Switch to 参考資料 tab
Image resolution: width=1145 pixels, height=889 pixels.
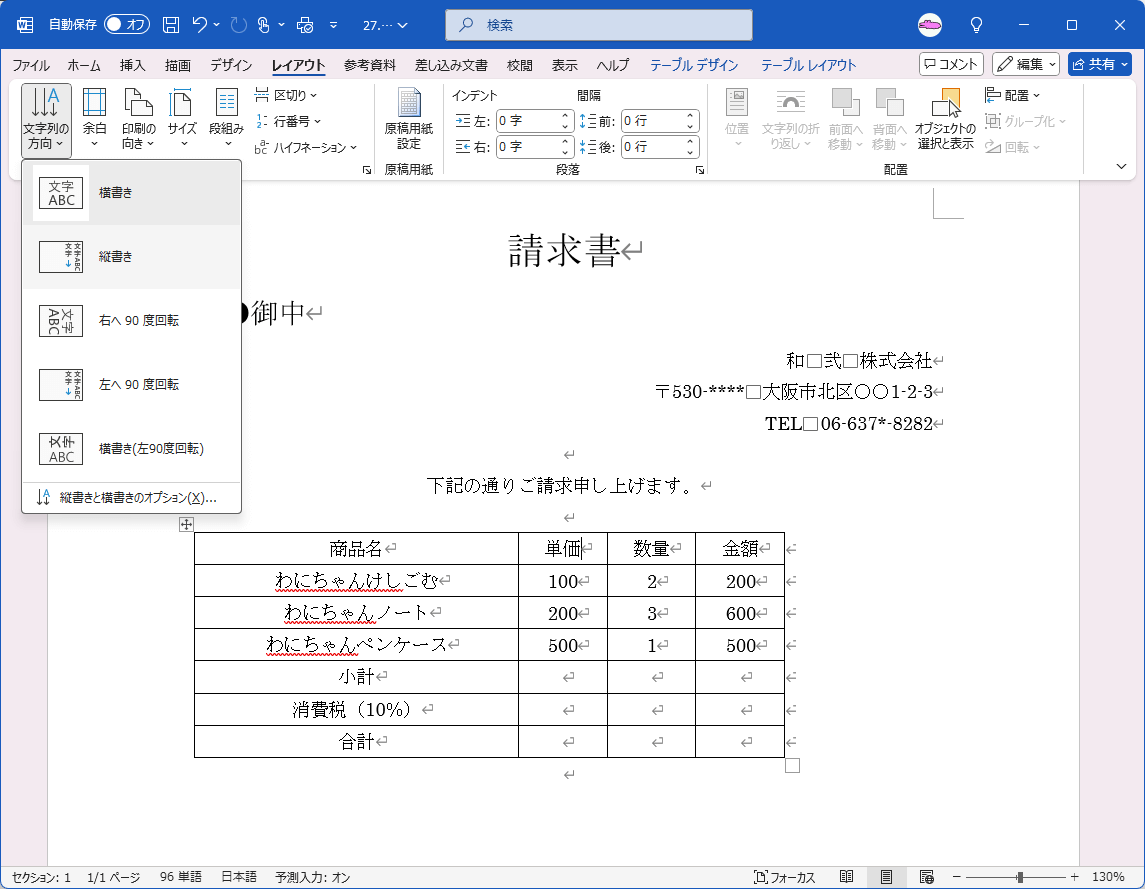[369, 65]
